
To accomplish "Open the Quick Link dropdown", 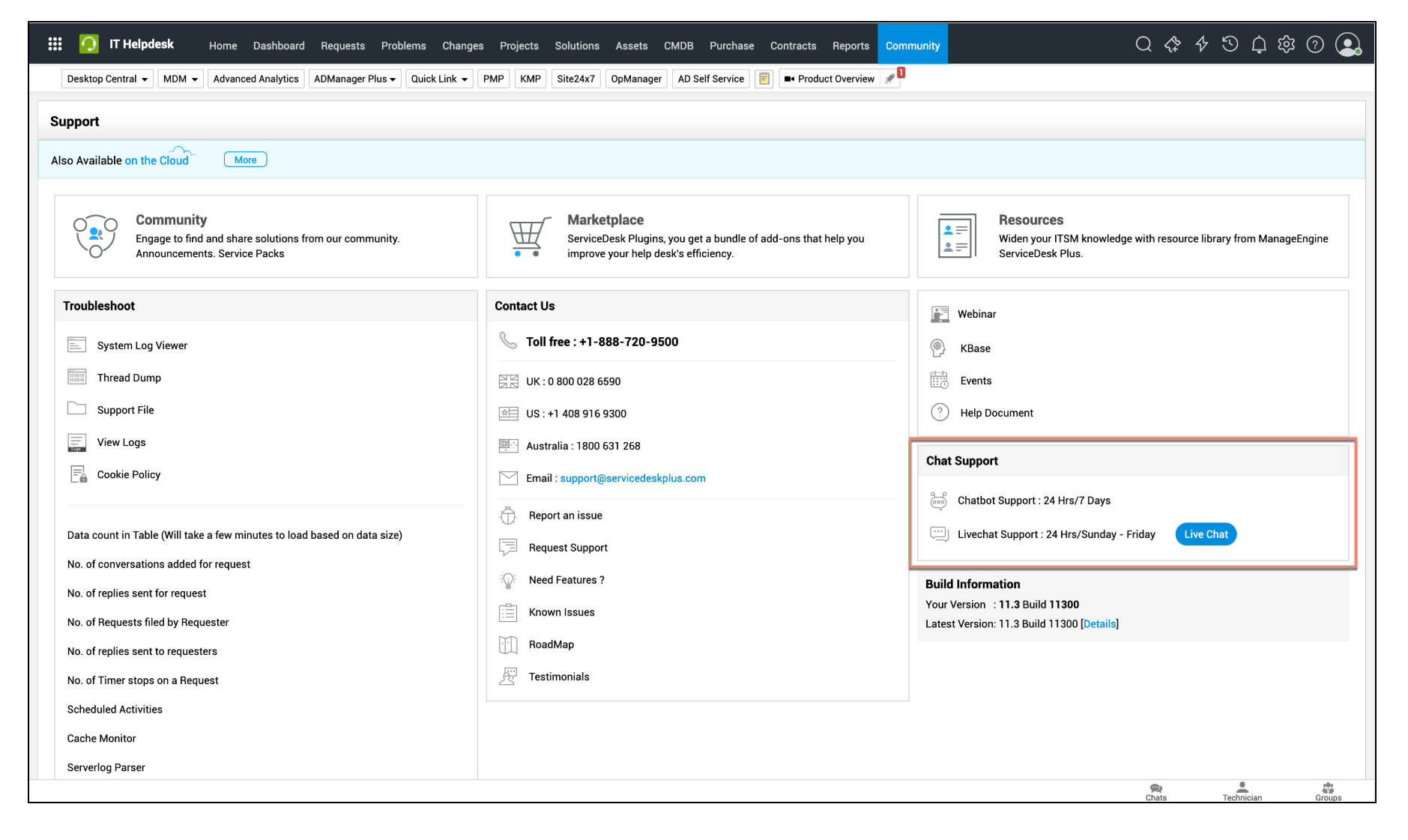I will 438,79.
